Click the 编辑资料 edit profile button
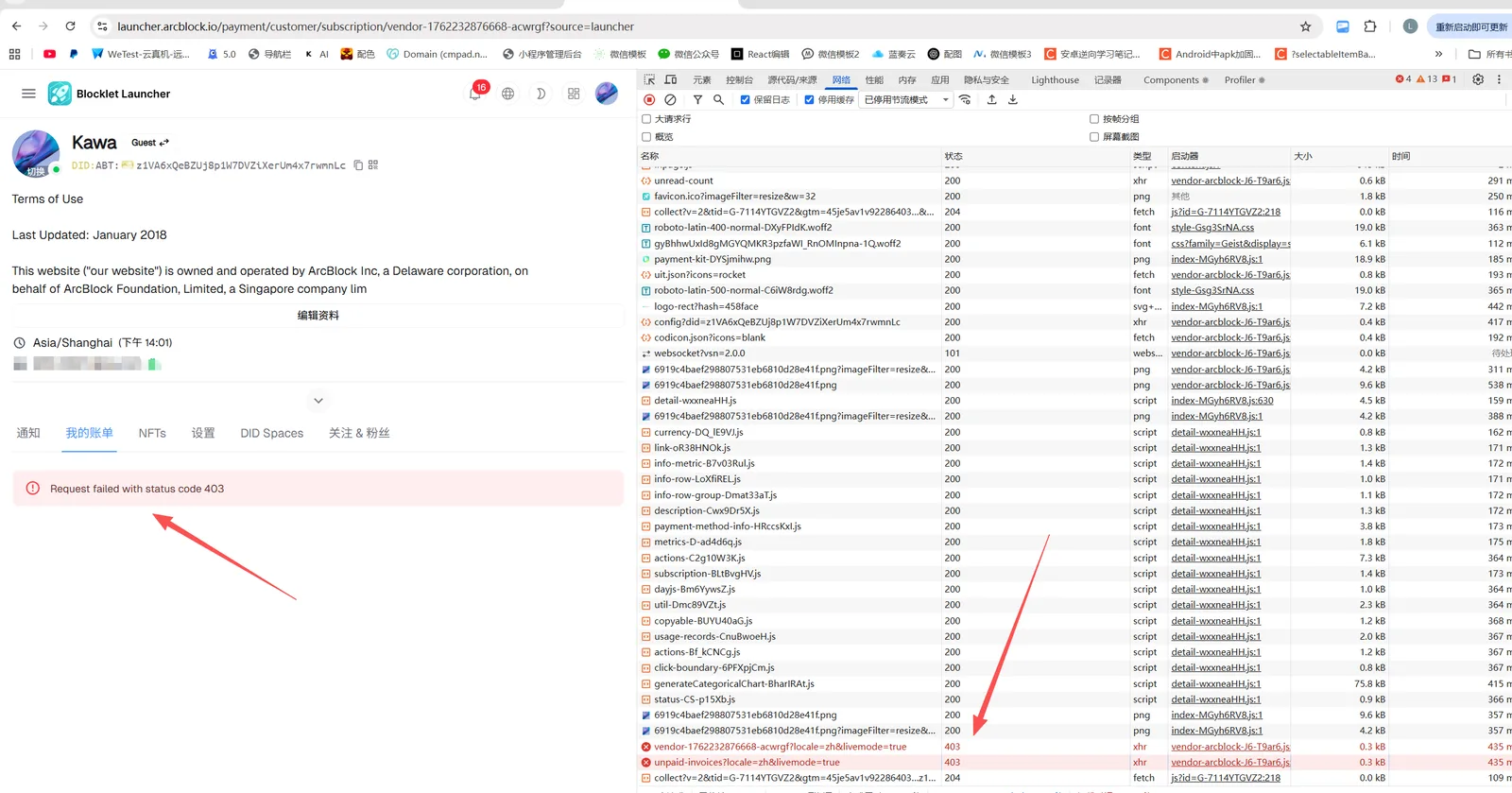The image size is (1512, 793). pos(318,316)
